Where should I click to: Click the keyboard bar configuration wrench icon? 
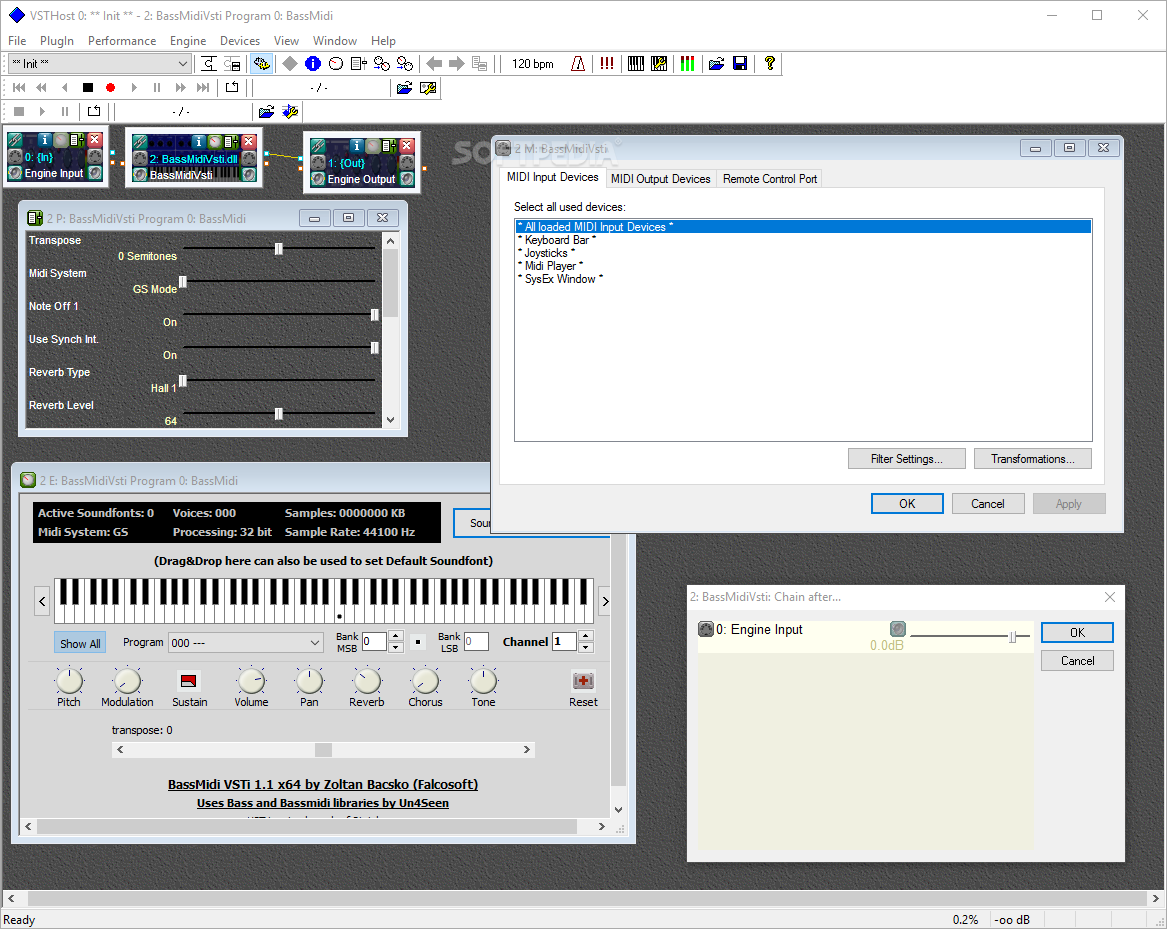point(659,64)
